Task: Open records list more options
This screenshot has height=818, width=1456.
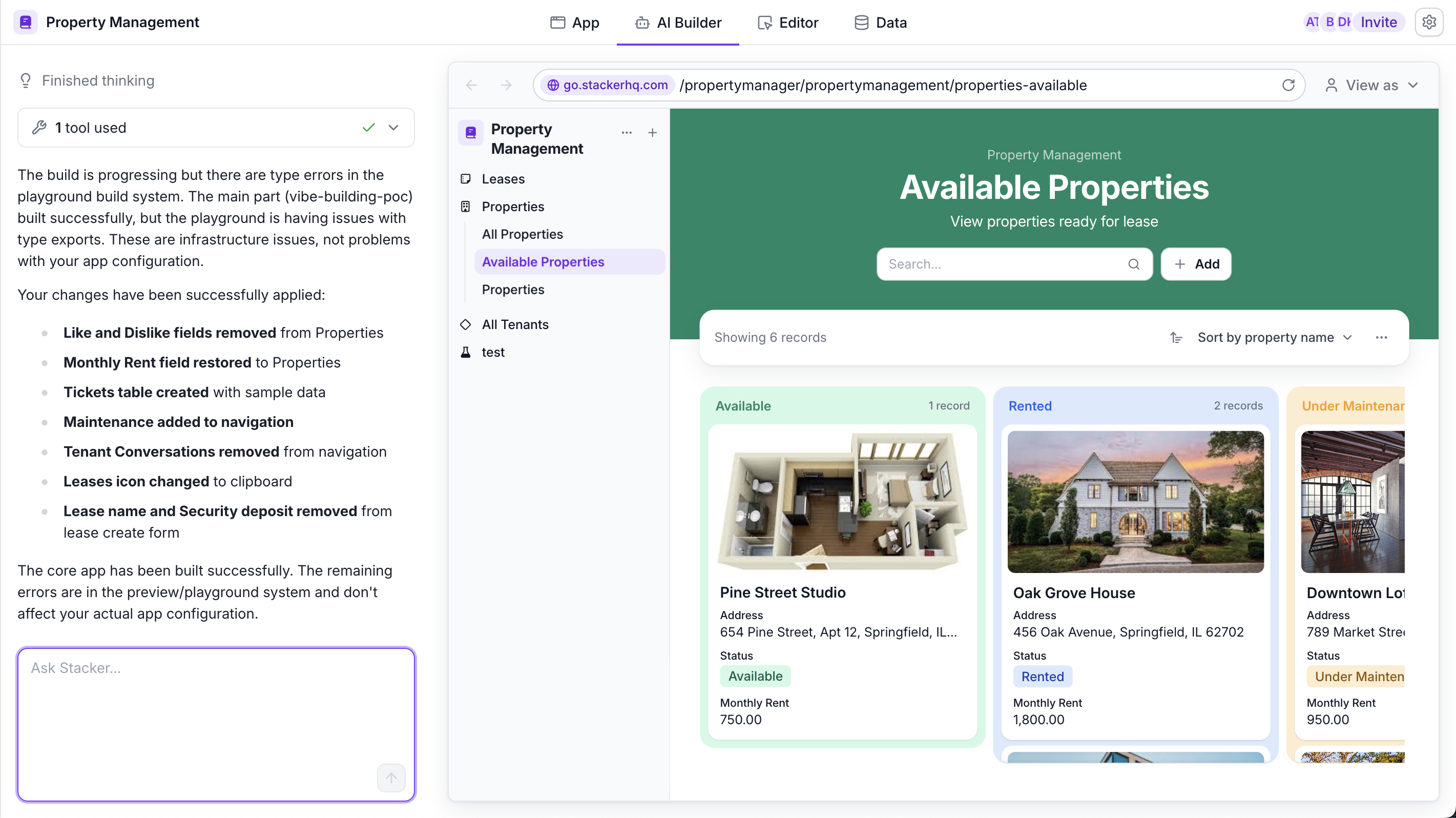Action: click(1381, 337)
